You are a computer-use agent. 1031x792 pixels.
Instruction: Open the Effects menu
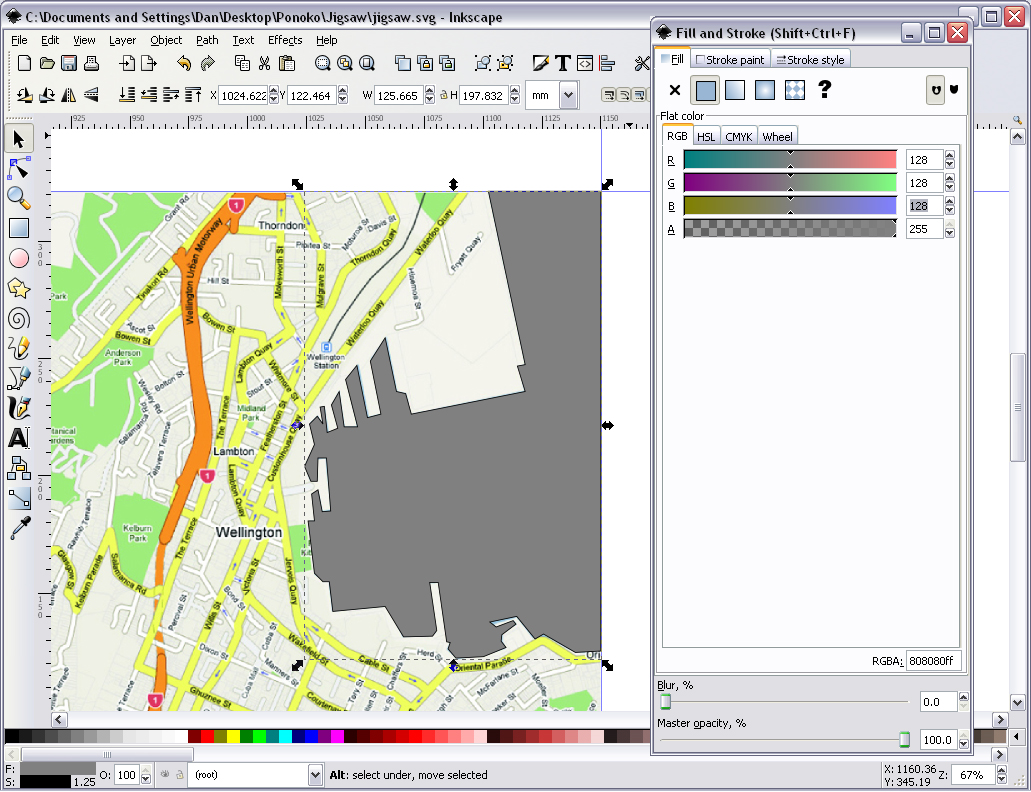pos(285,40)
